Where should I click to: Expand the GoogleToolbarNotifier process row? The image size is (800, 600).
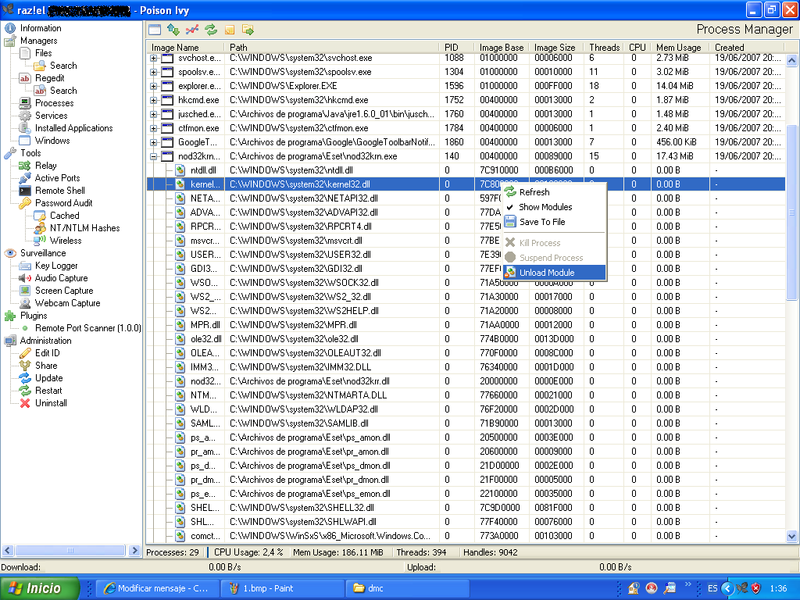click(x=154, y=142)
